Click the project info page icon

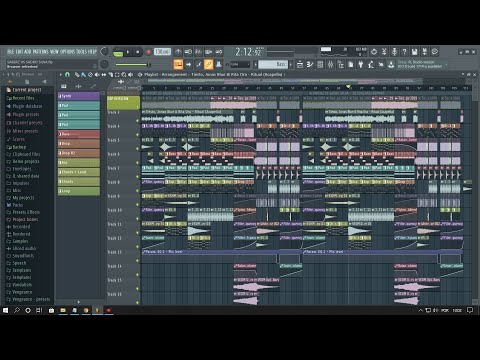point(351,64)
